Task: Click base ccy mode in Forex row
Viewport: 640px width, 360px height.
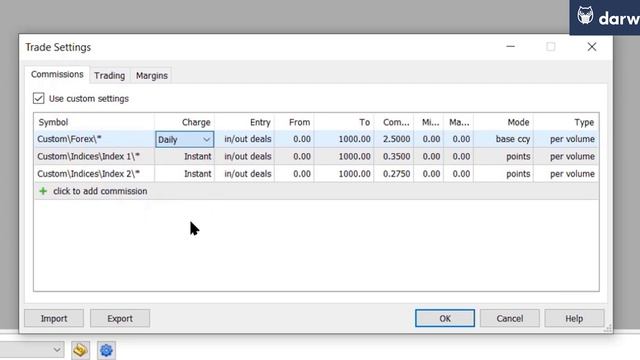Action: [513, 139]
